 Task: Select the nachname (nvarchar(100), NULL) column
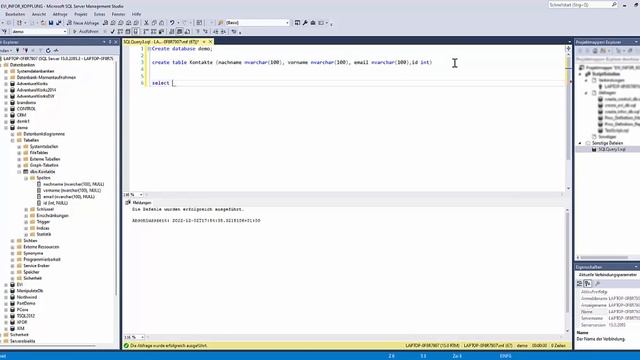73,184
